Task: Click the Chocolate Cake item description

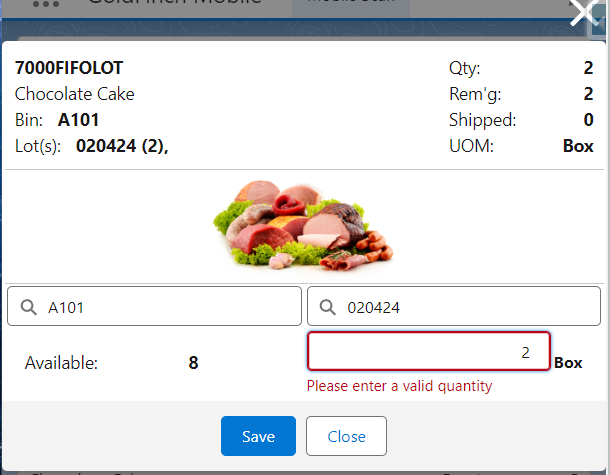Action: click(75, 94)
